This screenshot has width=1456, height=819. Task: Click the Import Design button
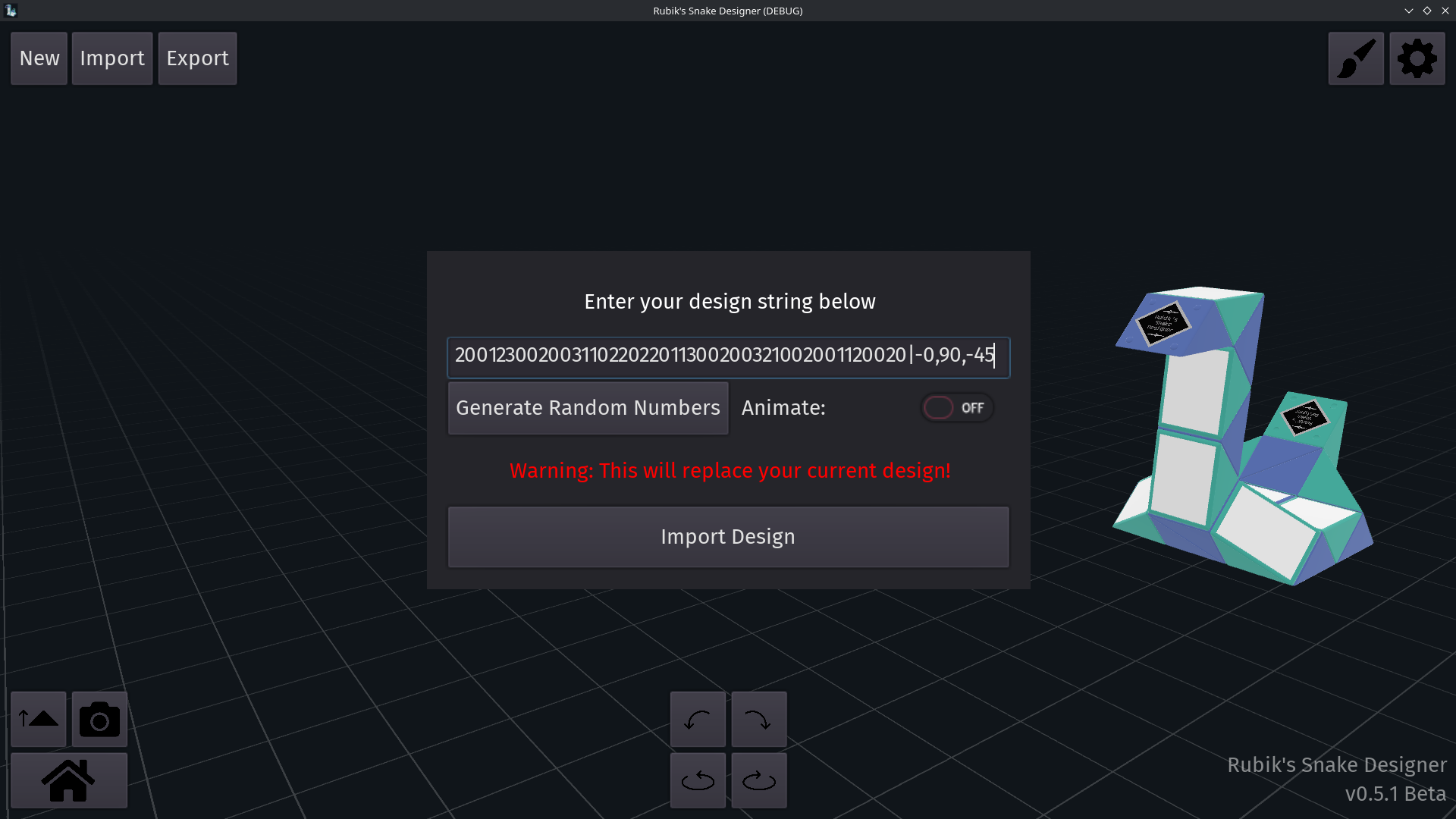(x=728, y=537)
